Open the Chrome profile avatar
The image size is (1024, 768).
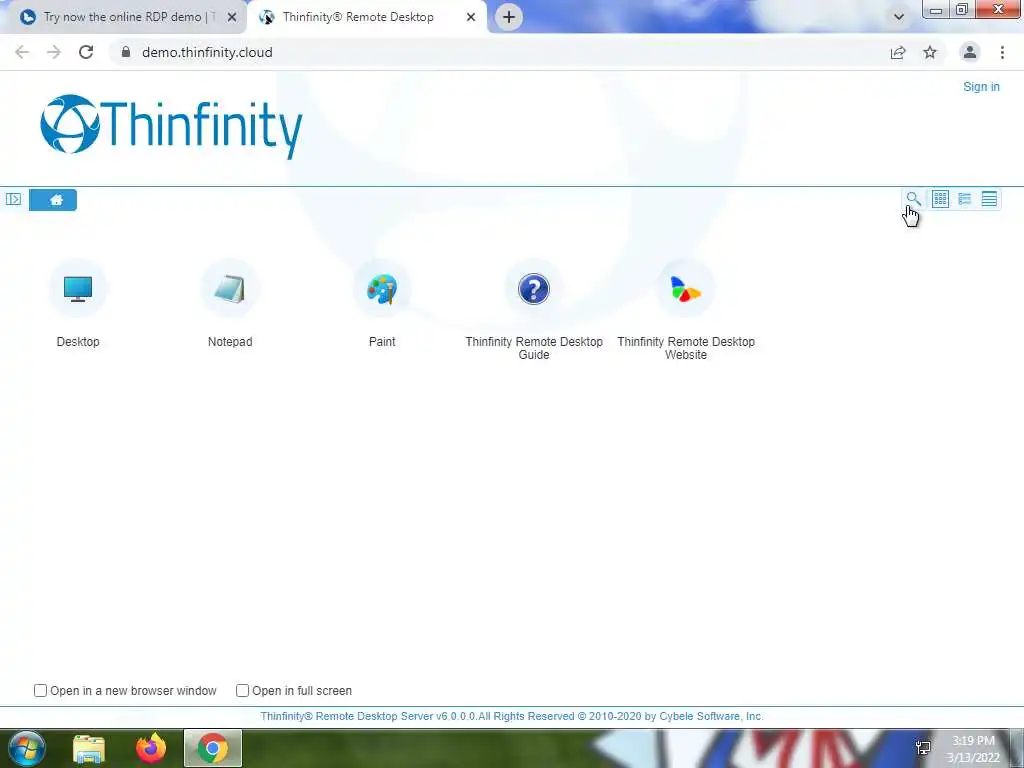tap(970, 52)
